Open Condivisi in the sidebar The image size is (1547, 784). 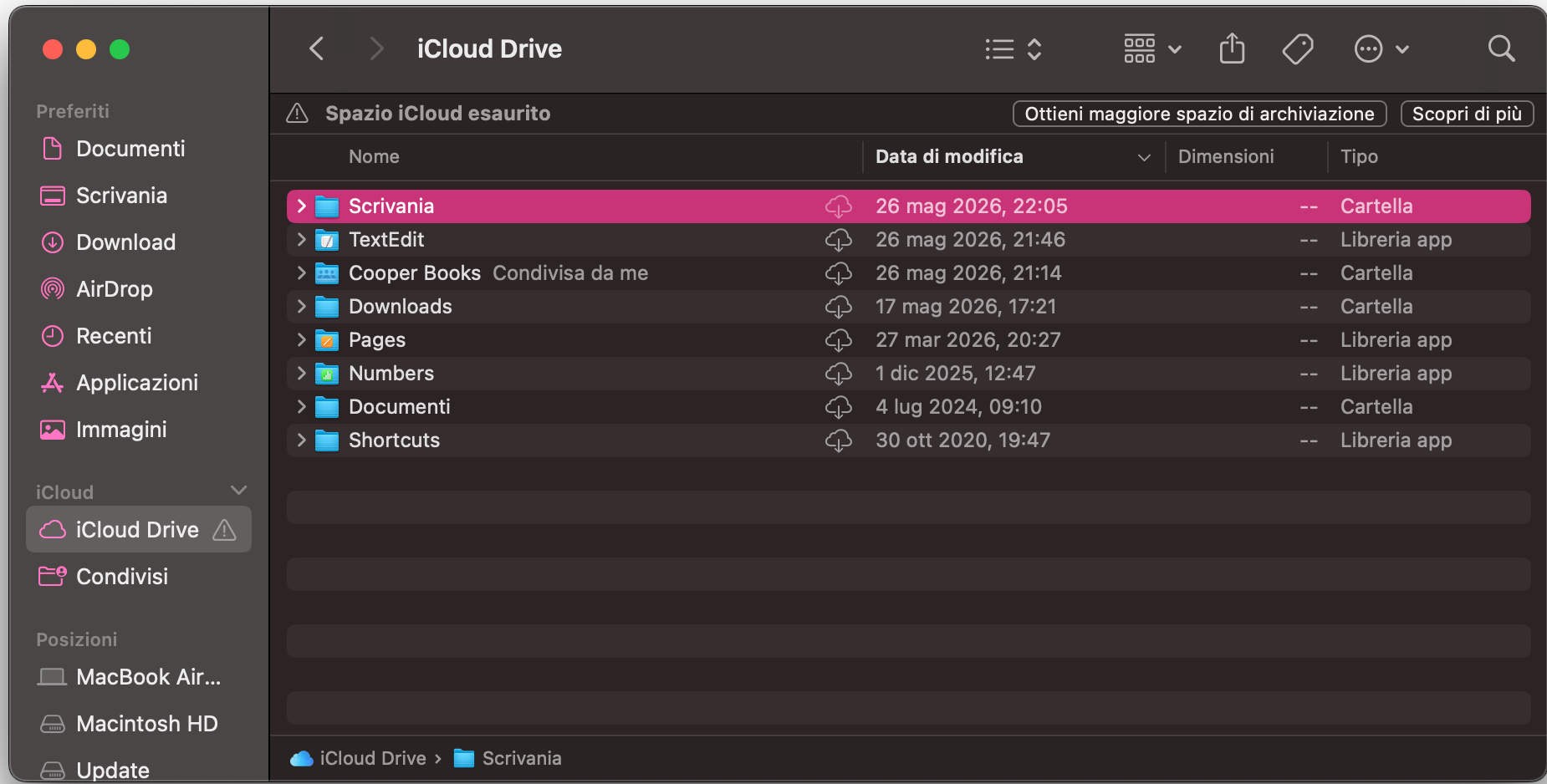(x=139, y=577)
